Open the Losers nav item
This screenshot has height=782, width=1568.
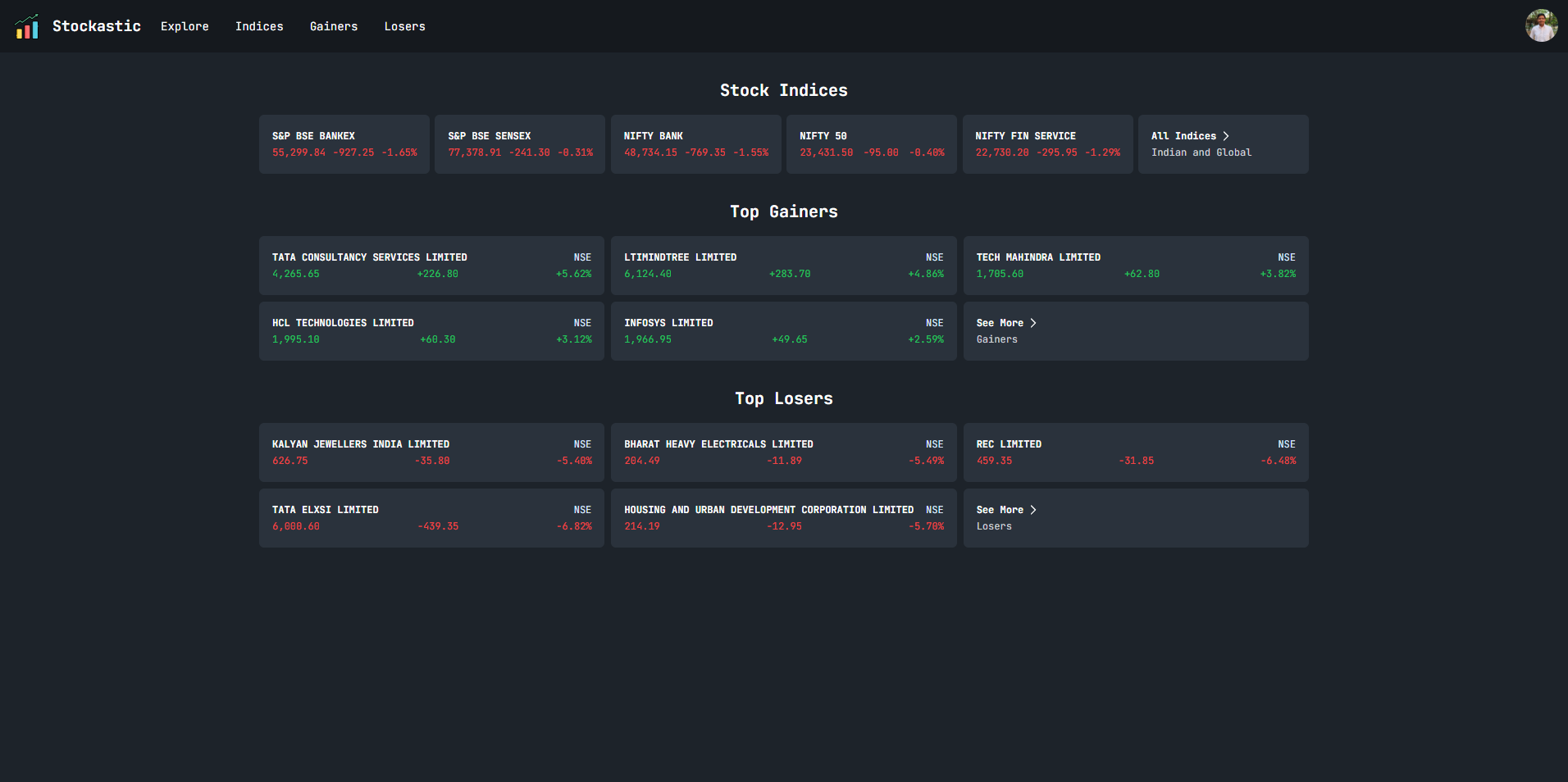click(404, 26)
